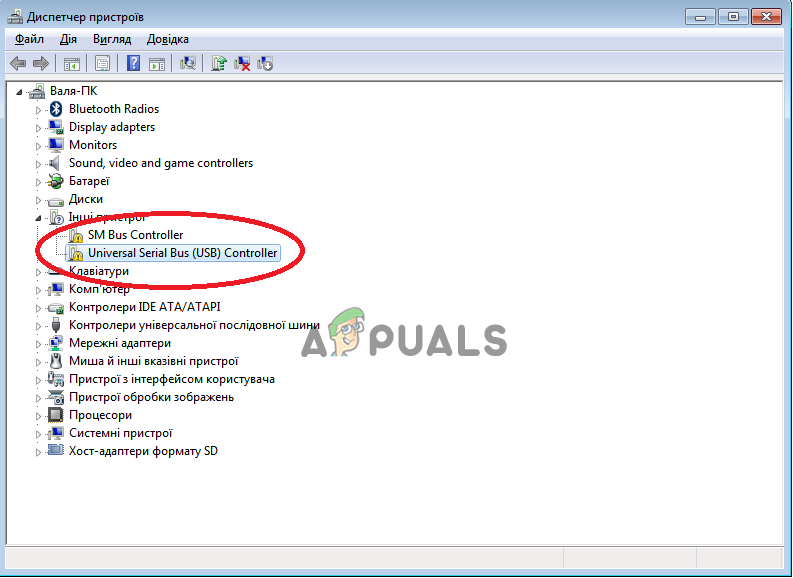Expand the Процесори node

point(38,416)
